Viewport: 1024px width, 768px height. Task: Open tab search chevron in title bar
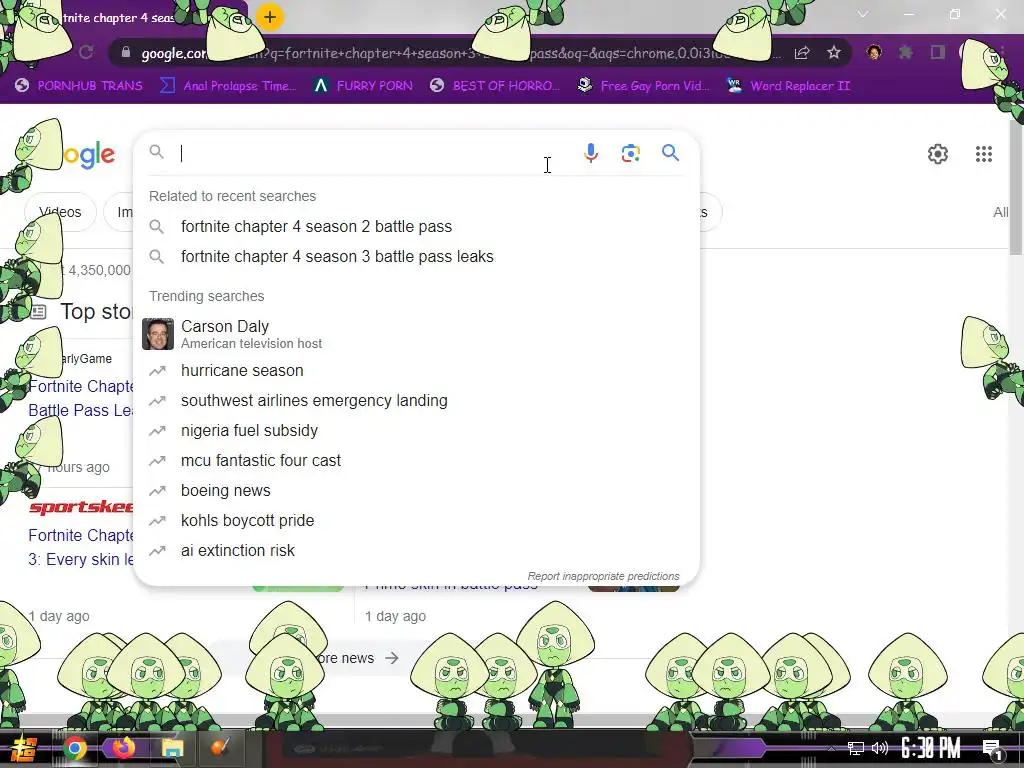tap(863, 14)
